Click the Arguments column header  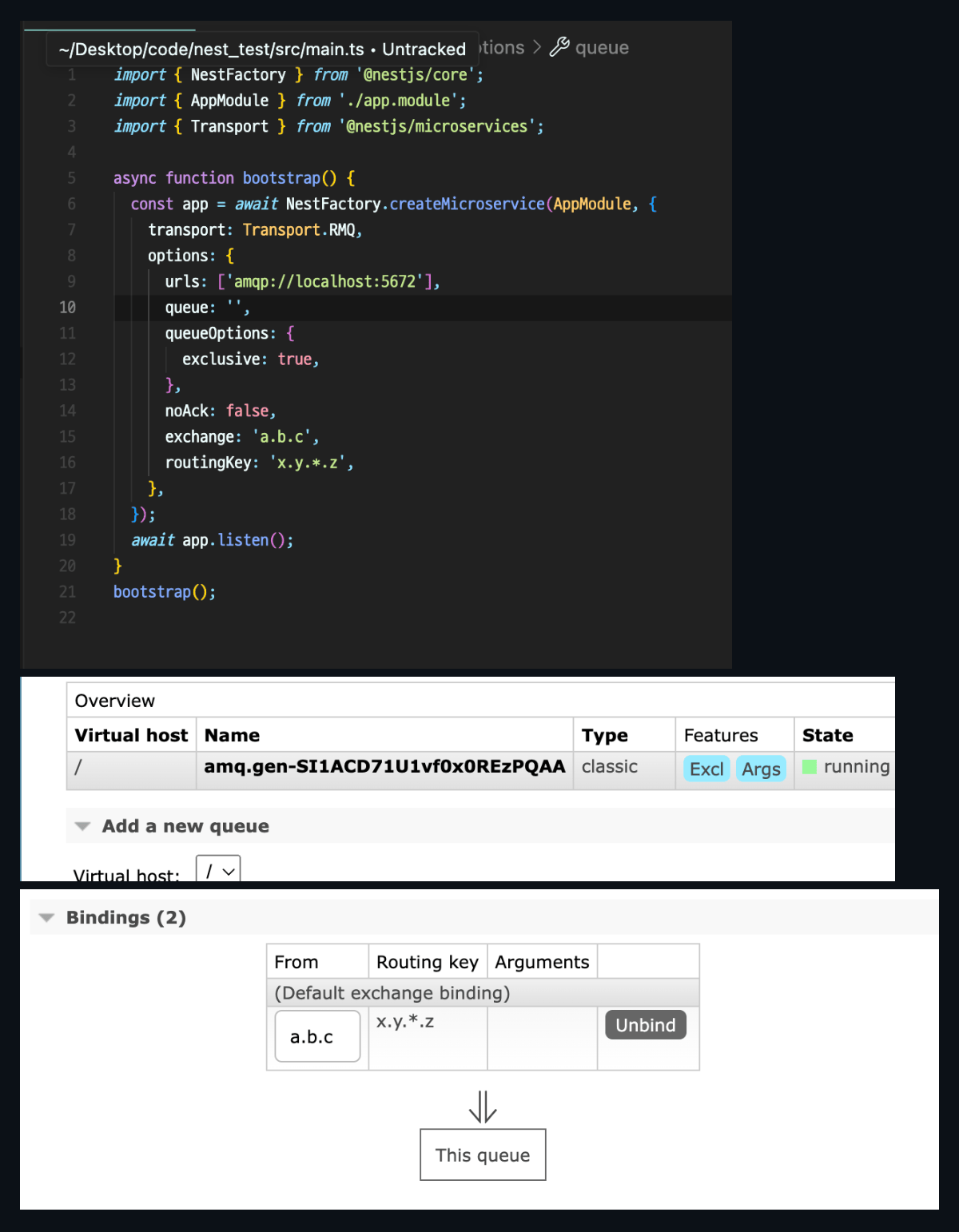coord(542,962)
